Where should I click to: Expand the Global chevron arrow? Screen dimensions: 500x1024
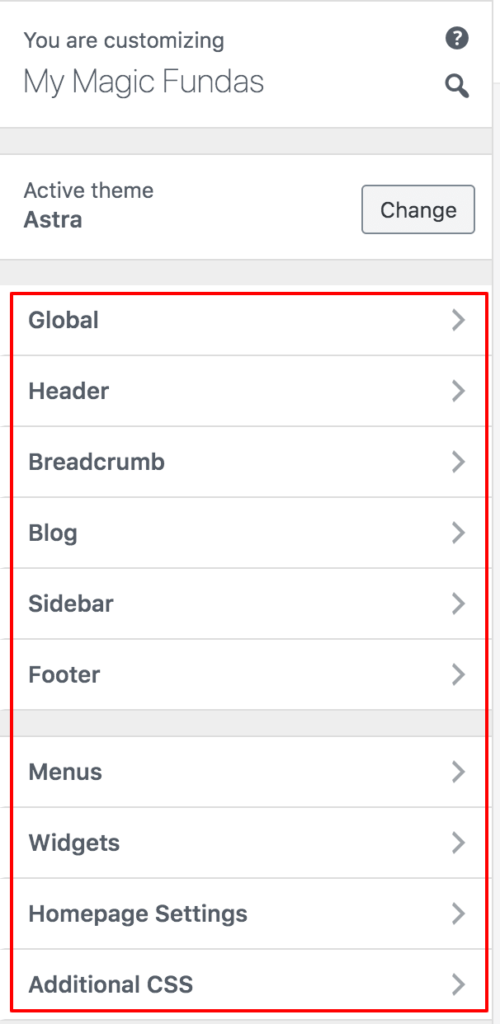click(x=458, y=321)
